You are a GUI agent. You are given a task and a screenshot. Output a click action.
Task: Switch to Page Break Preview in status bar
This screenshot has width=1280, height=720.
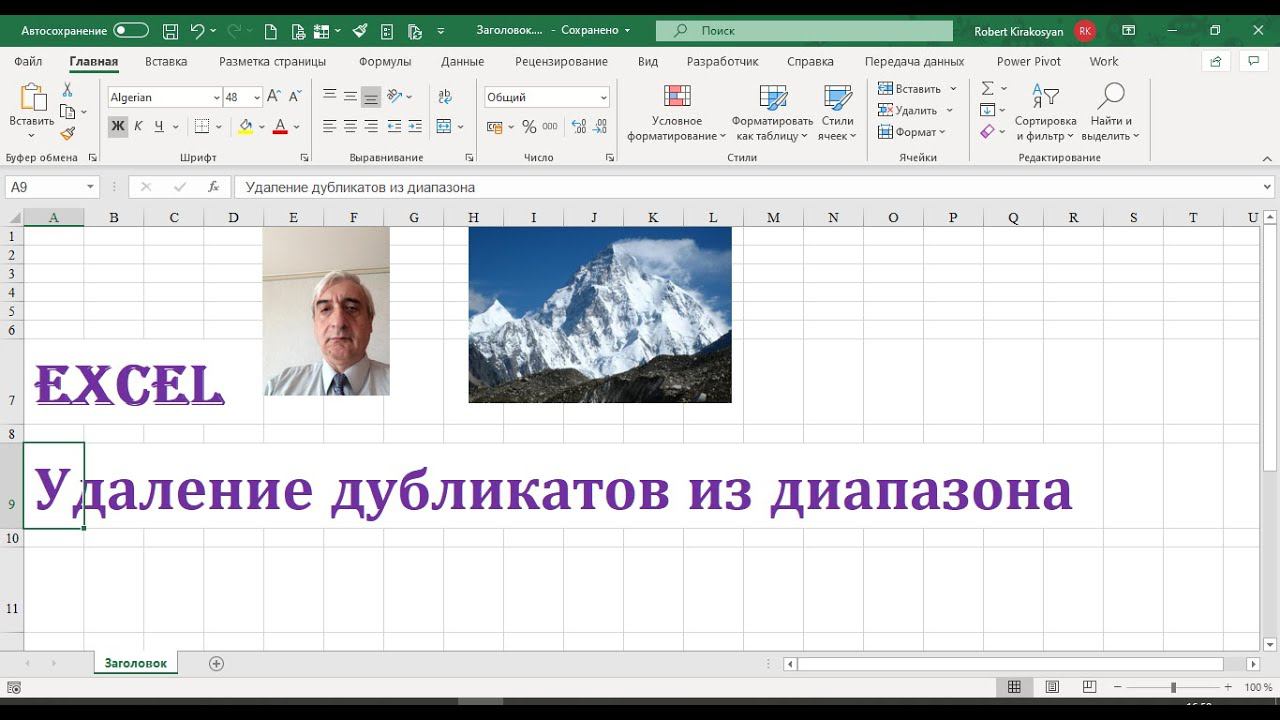tap(1089, 687)
